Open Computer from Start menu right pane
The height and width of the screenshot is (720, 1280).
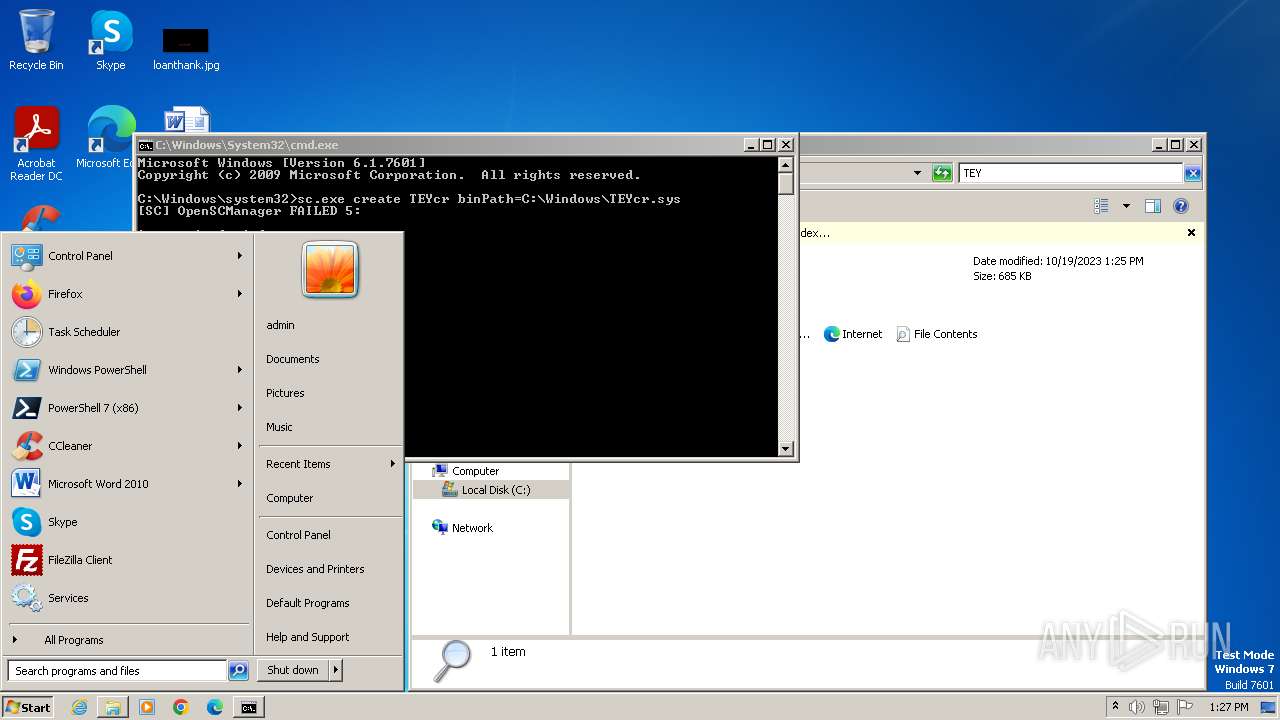(289, 498)
